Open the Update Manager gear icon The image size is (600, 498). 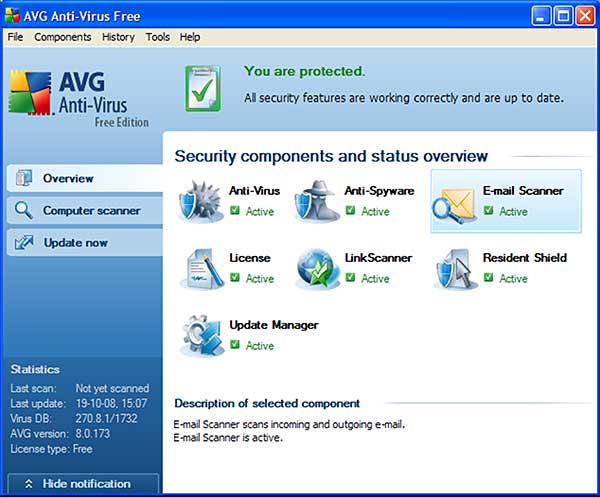coord(200,336)
